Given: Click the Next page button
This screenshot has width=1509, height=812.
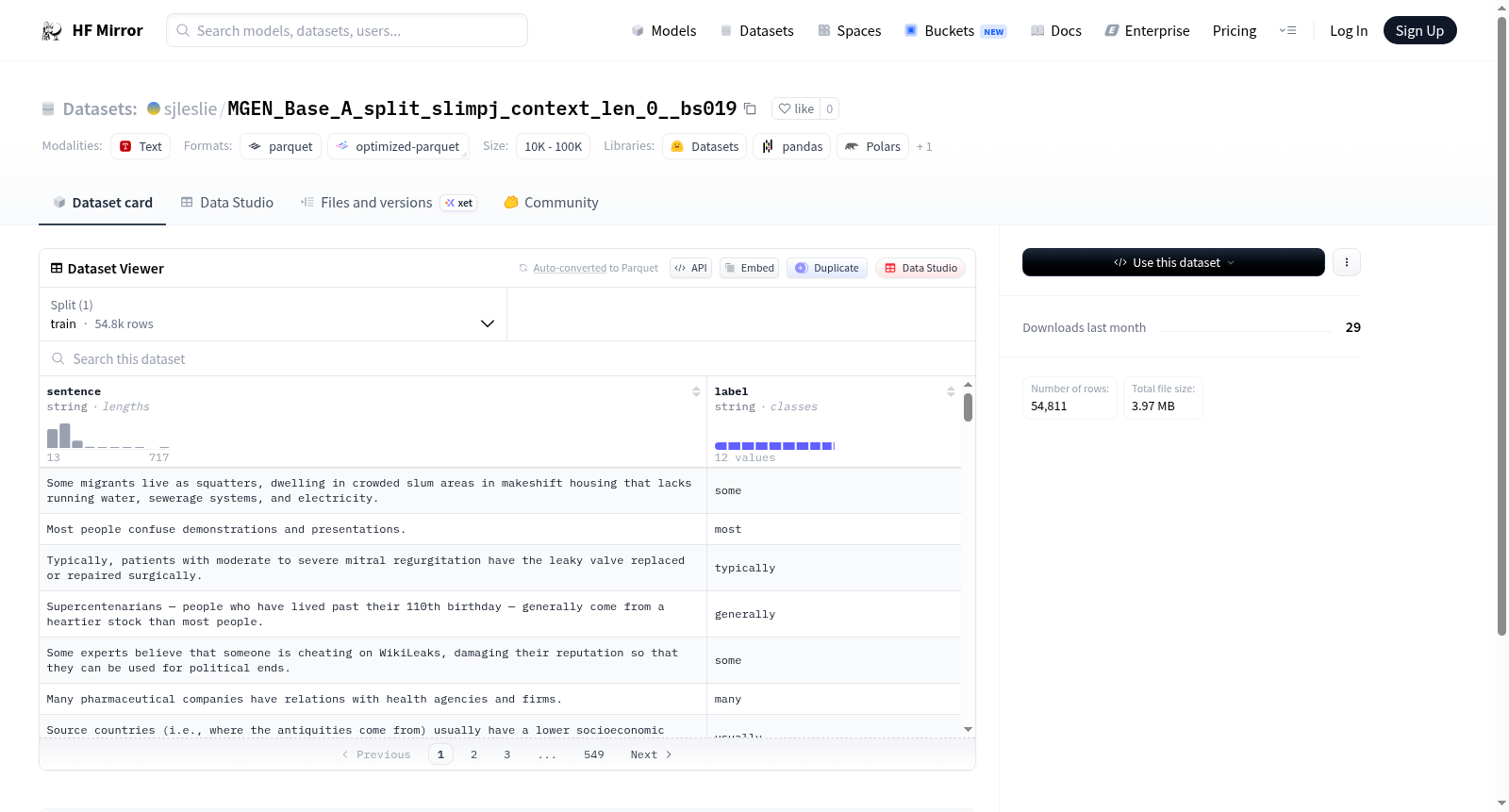Looking at the screenshot, I should coord(652,754).
